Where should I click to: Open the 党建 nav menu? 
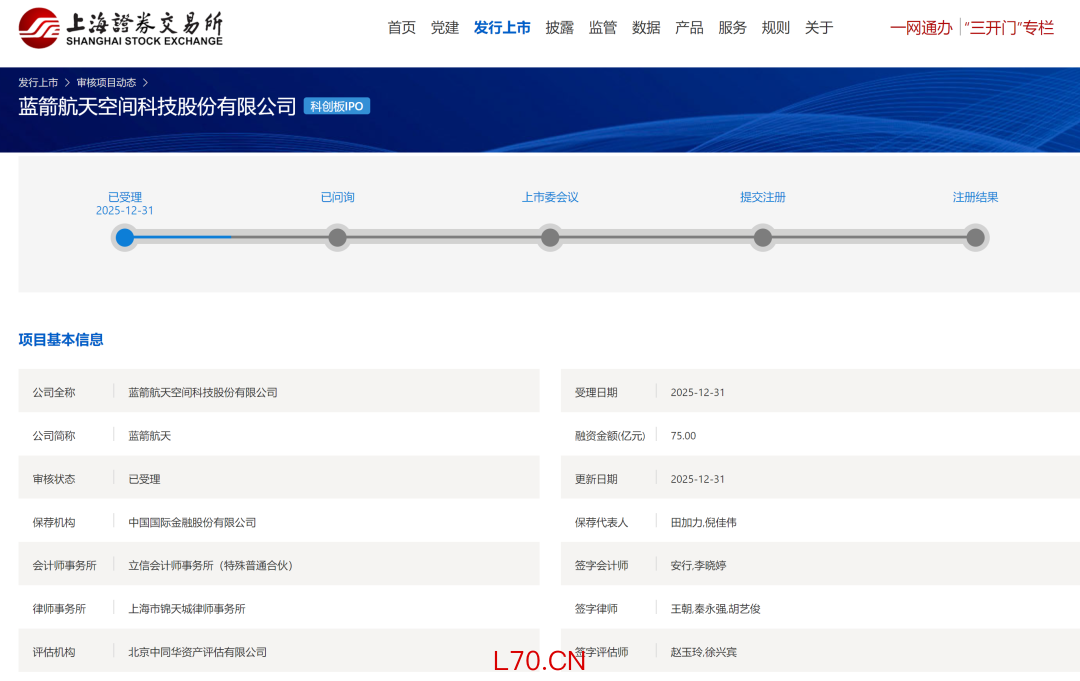[445, 28]
